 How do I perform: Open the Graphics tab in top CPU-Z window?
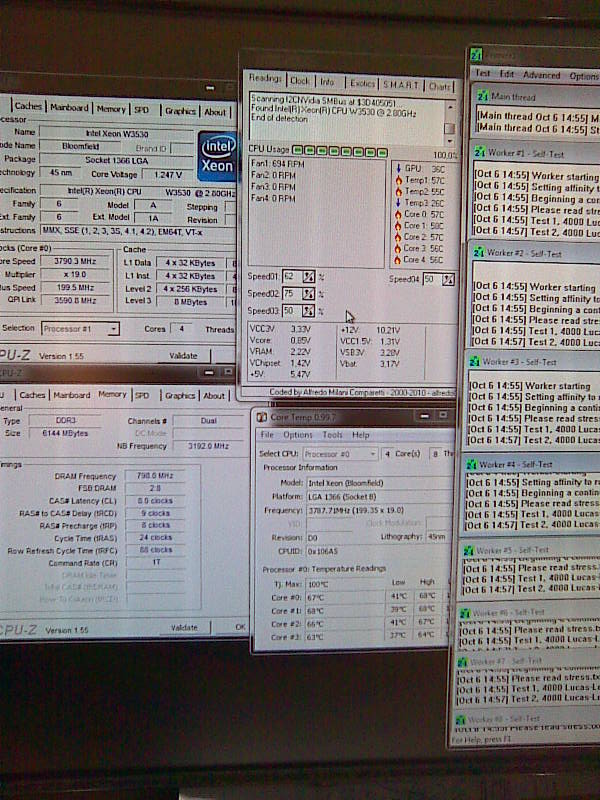(x=180, y=111)
